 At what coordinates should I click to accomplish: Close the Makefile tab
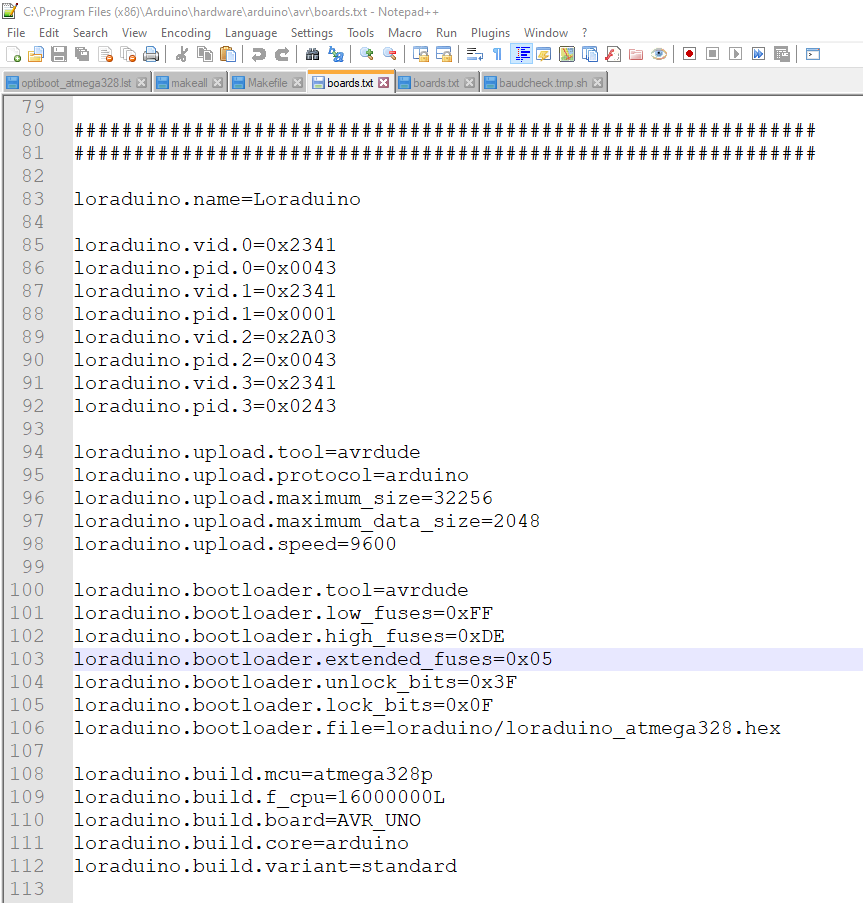click(298, 83)
